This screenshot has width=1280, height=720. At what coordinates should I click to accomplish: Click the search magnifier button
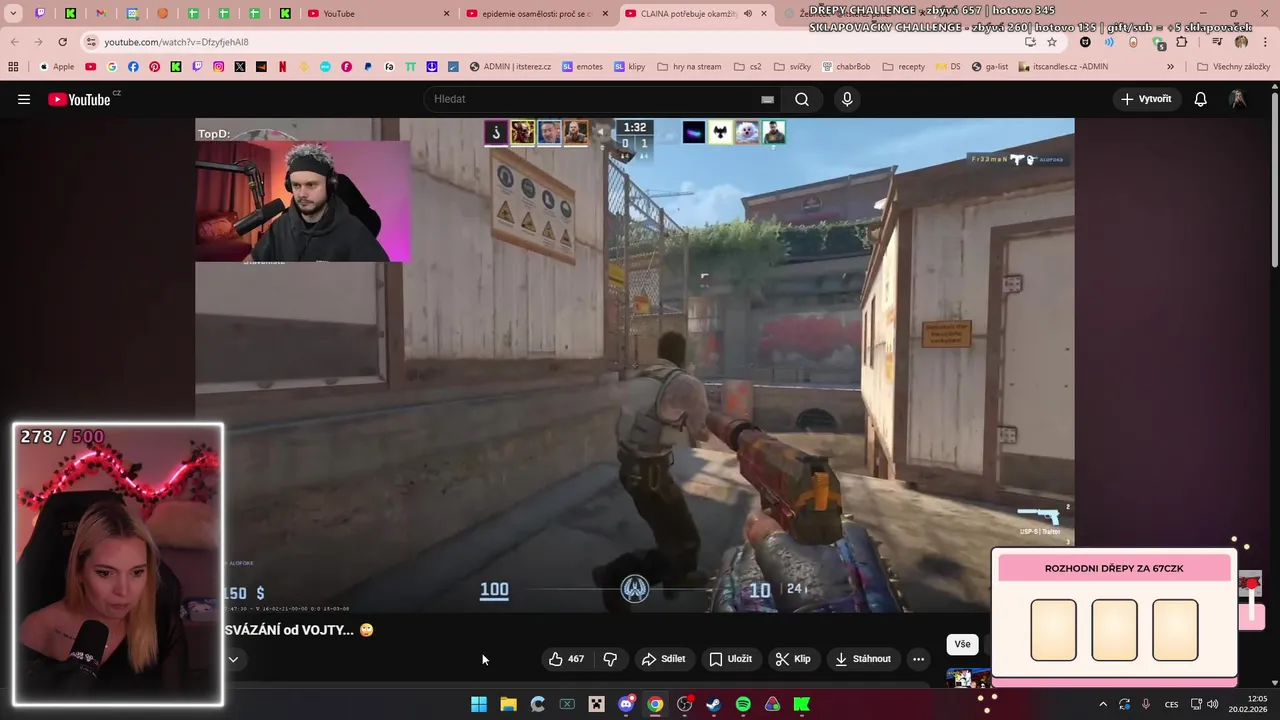[x=802, y=99]
